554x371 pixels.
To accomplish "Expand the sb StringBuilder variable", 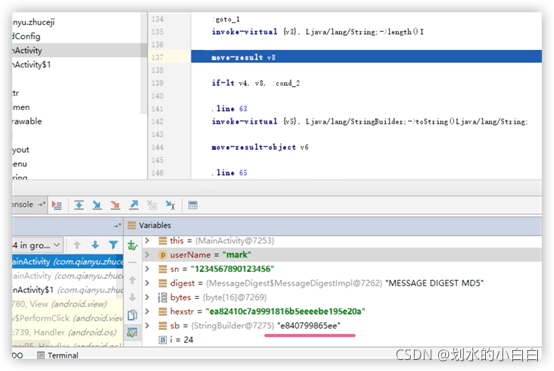I will click(x=147, y=325).
